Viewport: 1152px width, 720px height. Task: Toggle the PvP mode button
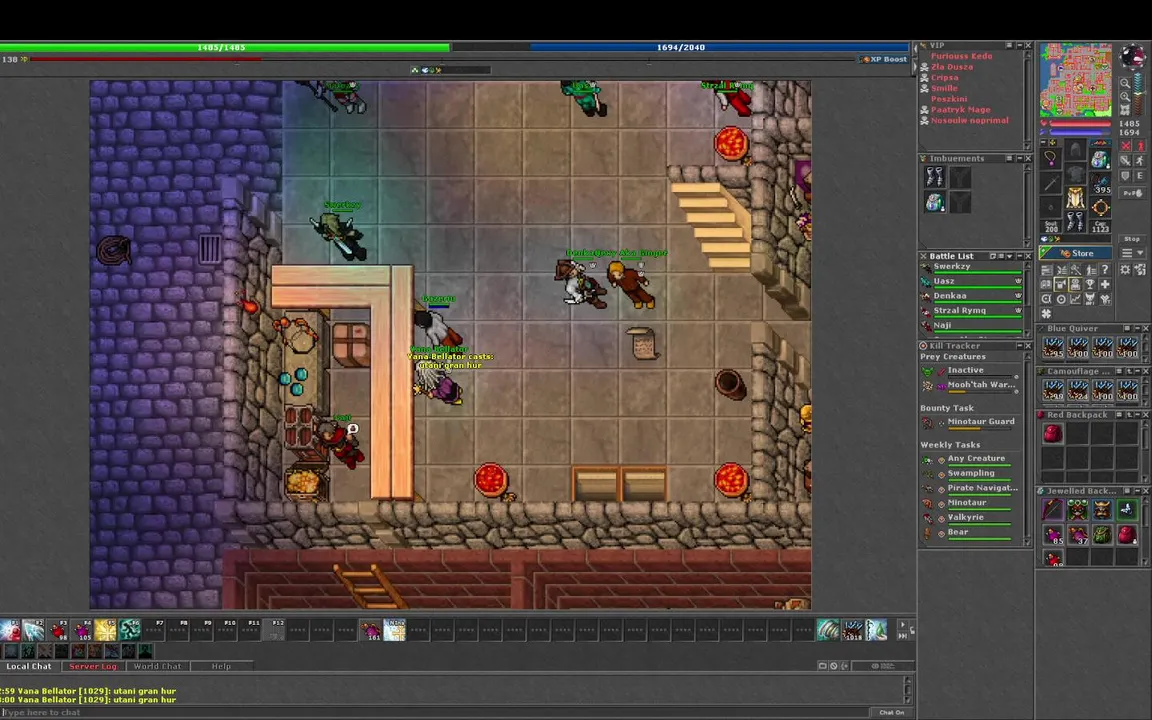tap(1132, 192)
